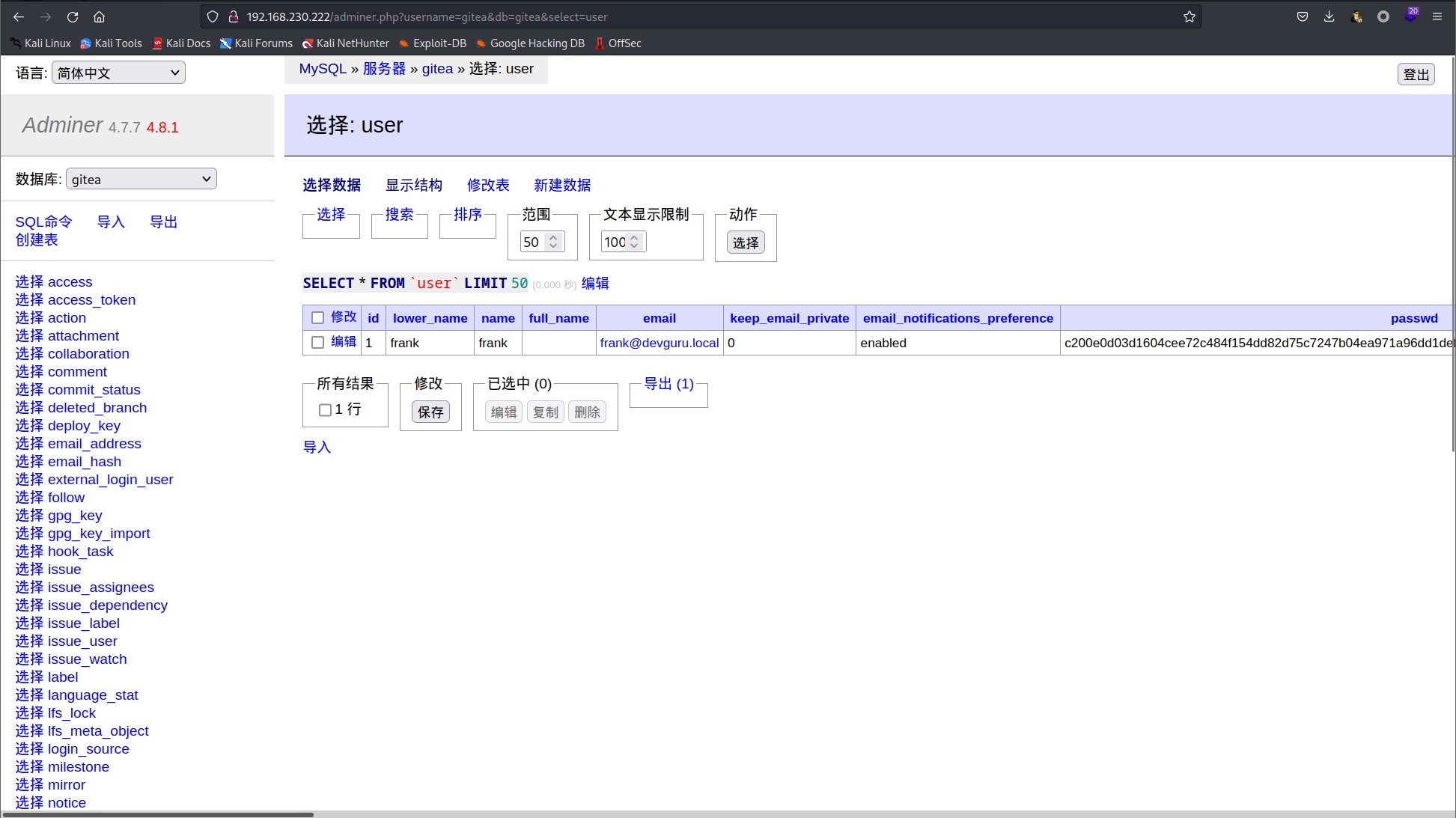Screen dimensions: 1456x818
Task: Click the Pocket save icon in toolbar
Action: click(1303, 16)
